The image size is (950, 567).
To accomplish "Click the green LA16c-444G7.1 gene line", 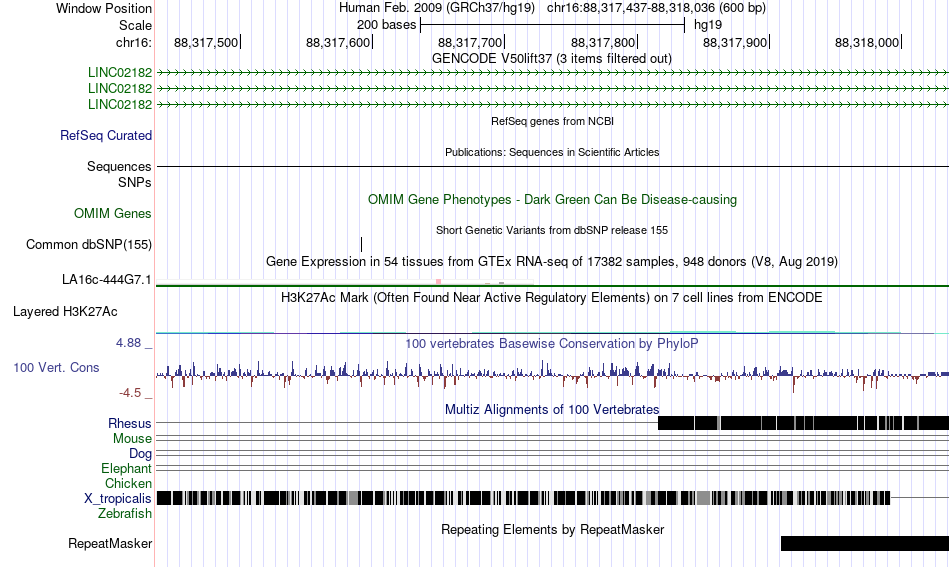I will (553, 285).
